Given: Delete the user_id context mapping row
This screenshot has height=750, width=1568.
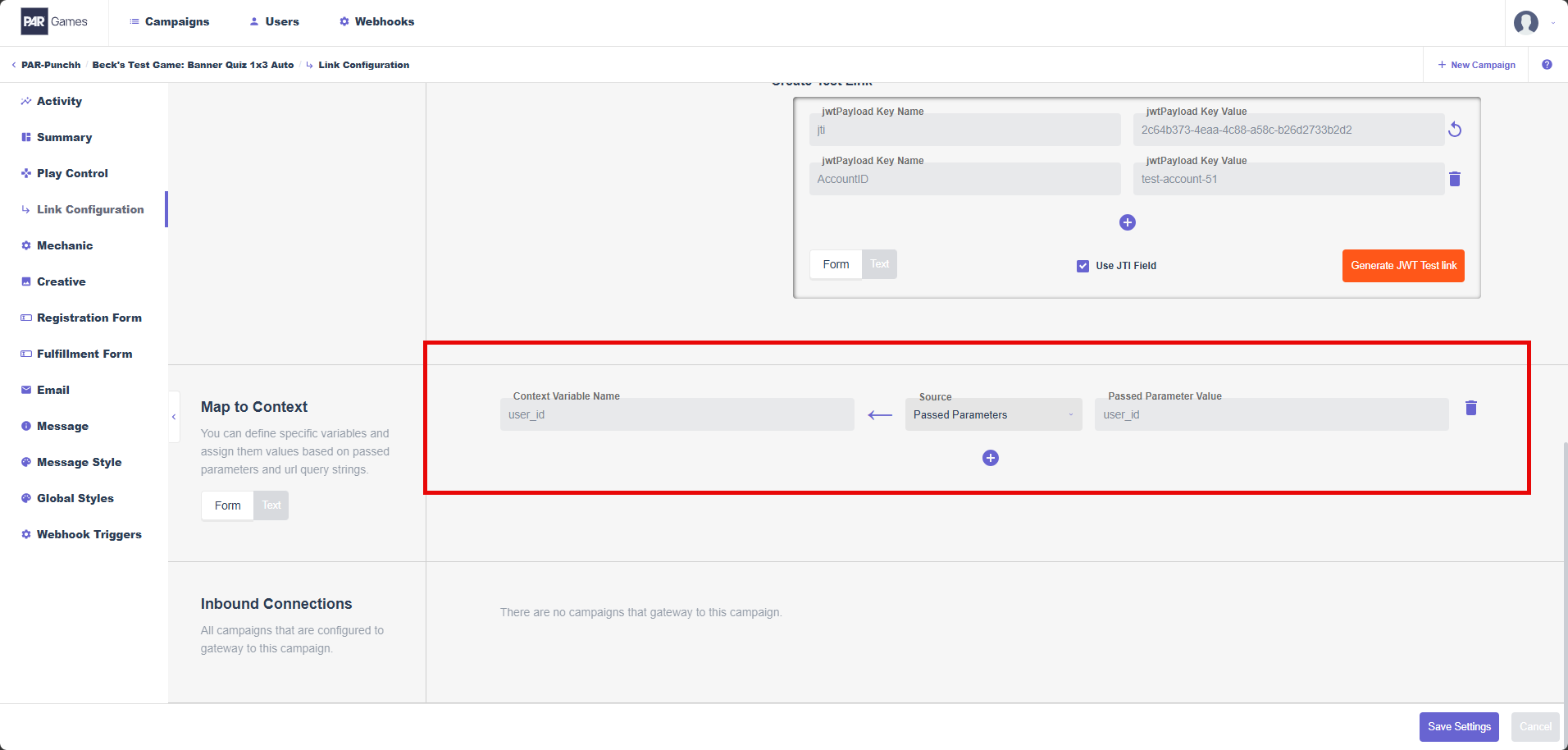Looking at the screenshot, I should click(1471, 408).
